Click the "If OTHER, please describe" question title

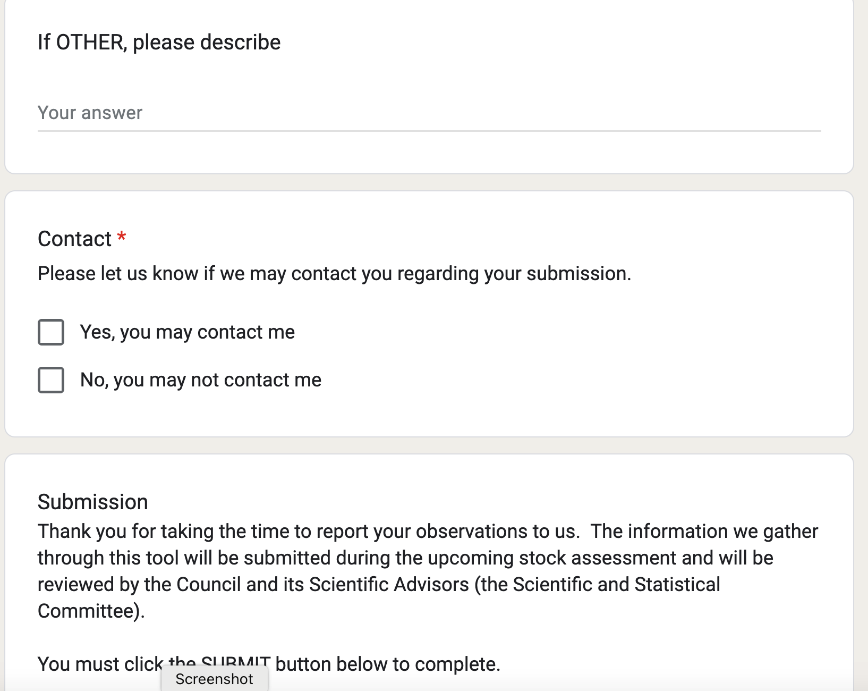159,42
